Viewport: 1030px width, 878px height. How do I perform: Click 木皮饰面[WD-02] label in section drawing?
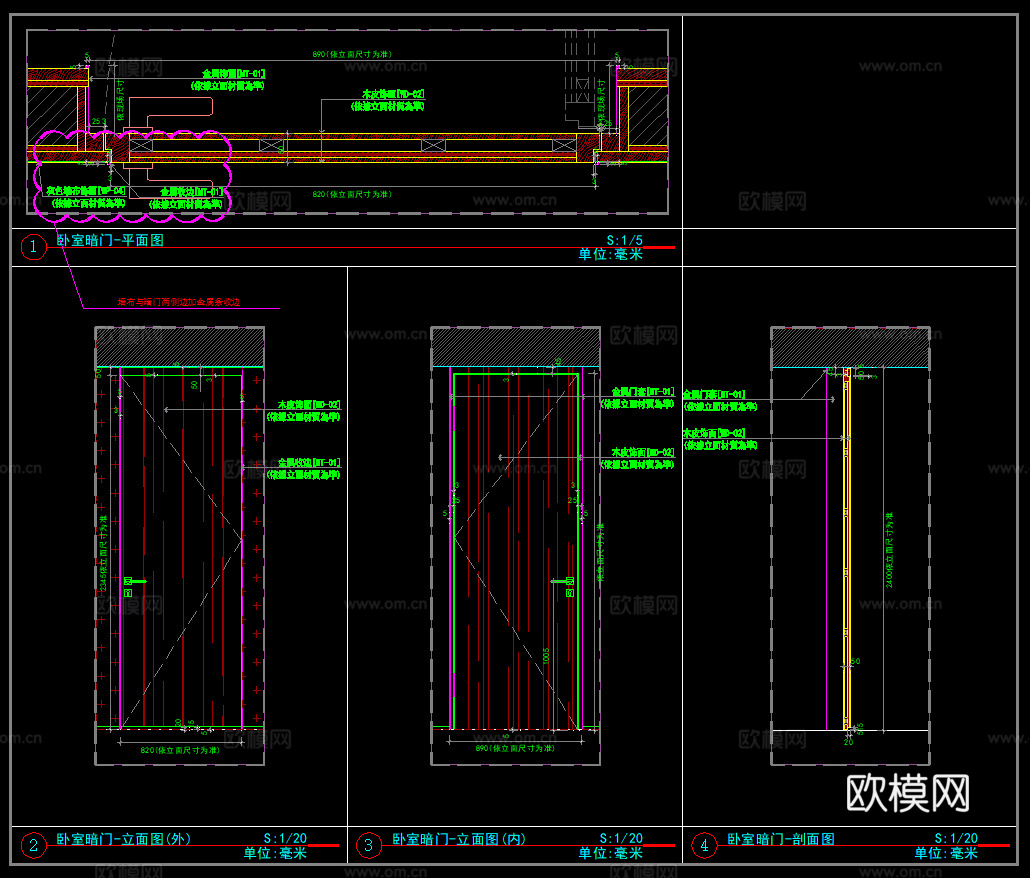714,433
